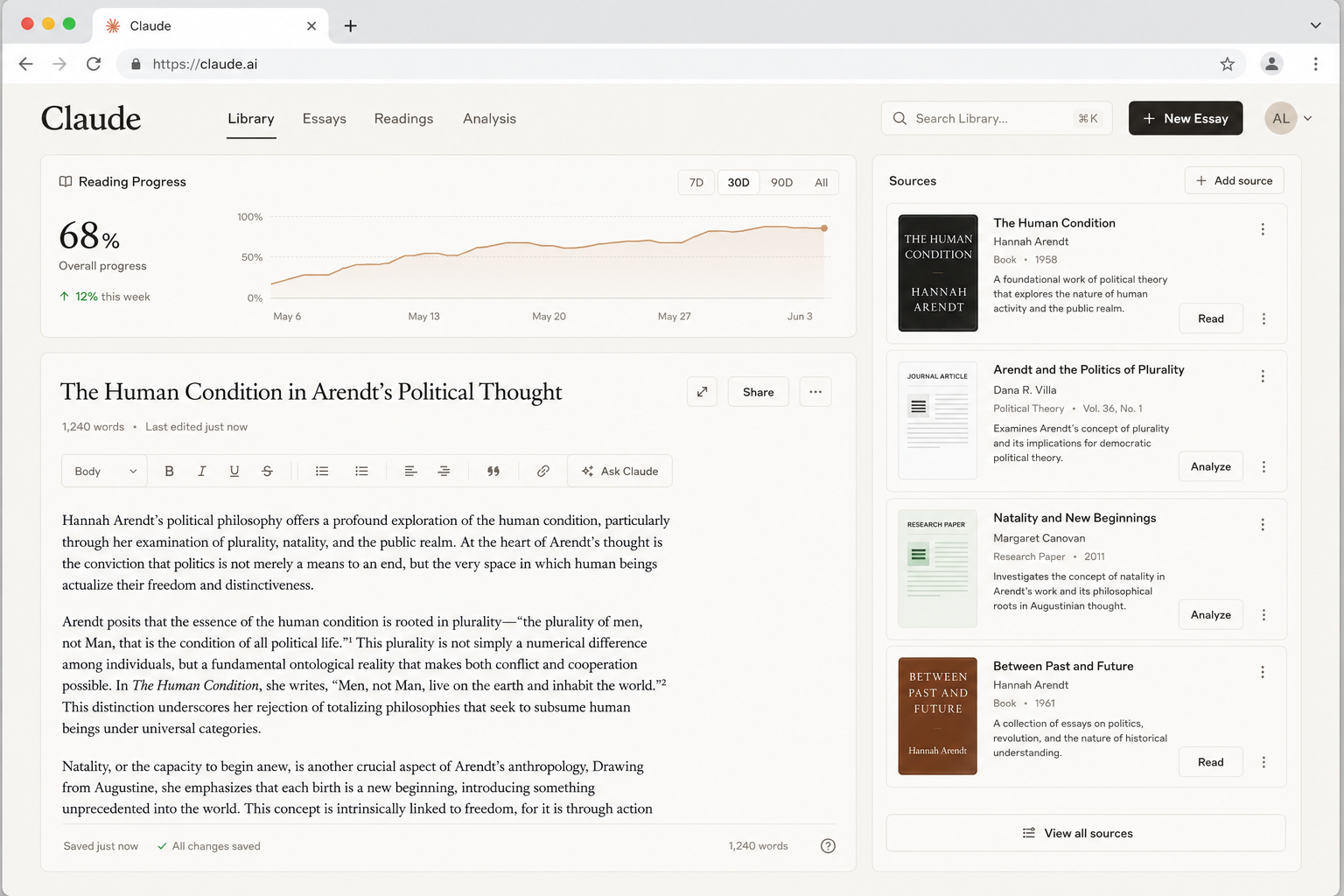This screenshot has height=896, width=1344.
Task: Insert a block quote via the toolbar
Action: (493, 471)
